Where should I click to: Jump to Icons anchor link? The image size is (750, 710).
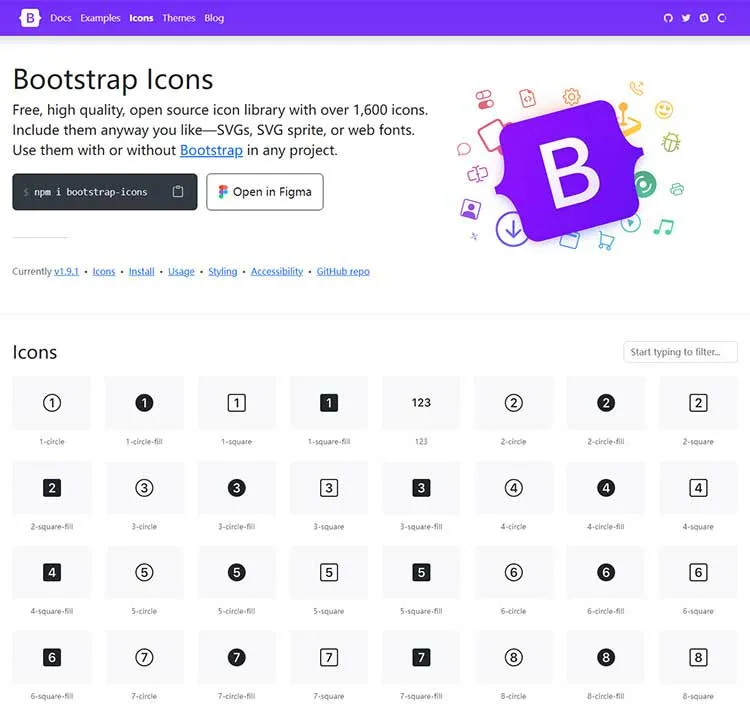pyautogui.click(x=104, y=271)
